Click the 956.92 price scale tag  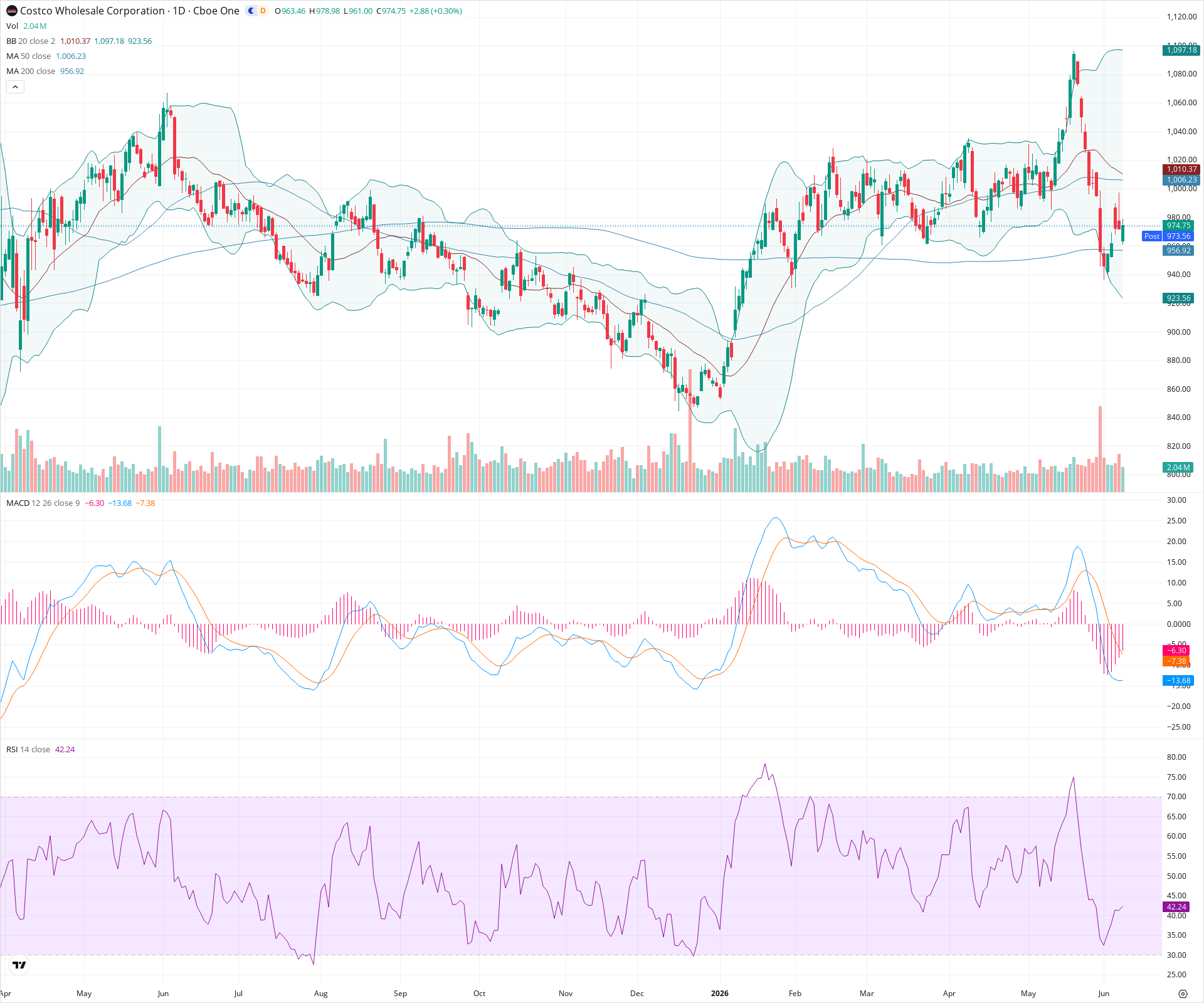tap(1178, 251)
